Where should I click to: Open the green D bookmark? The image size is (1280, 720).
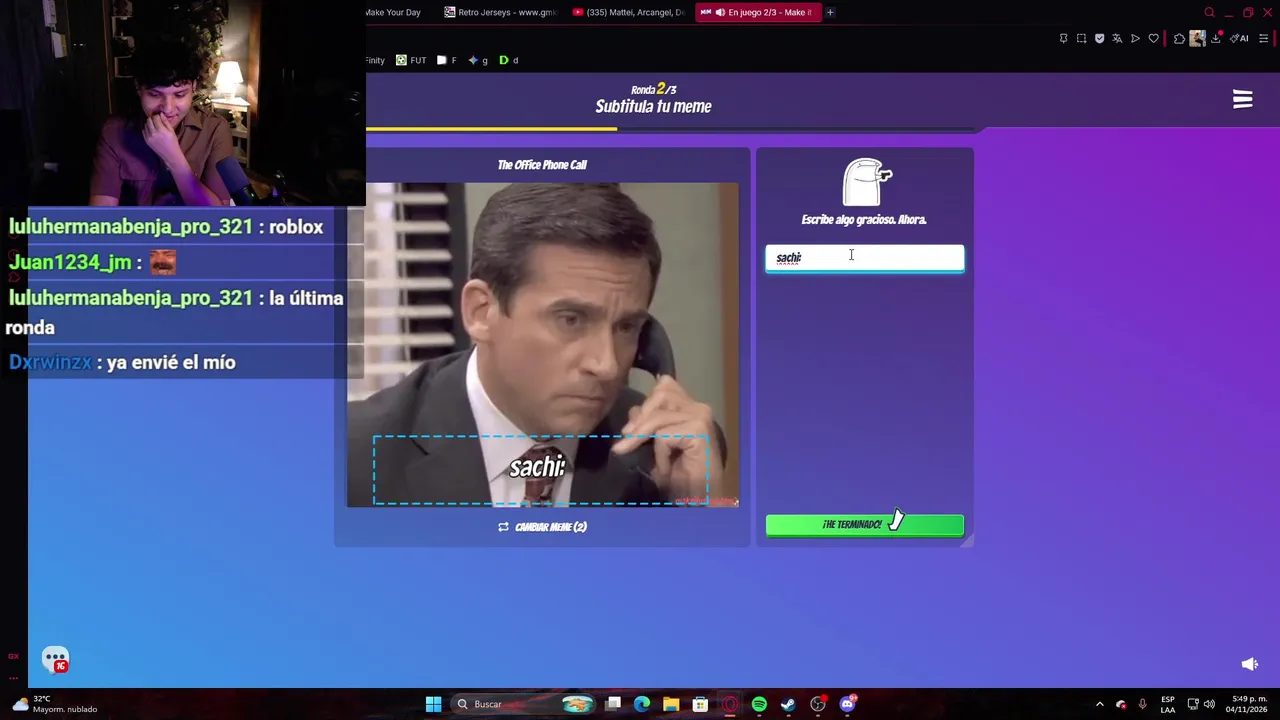pos(508,60)
